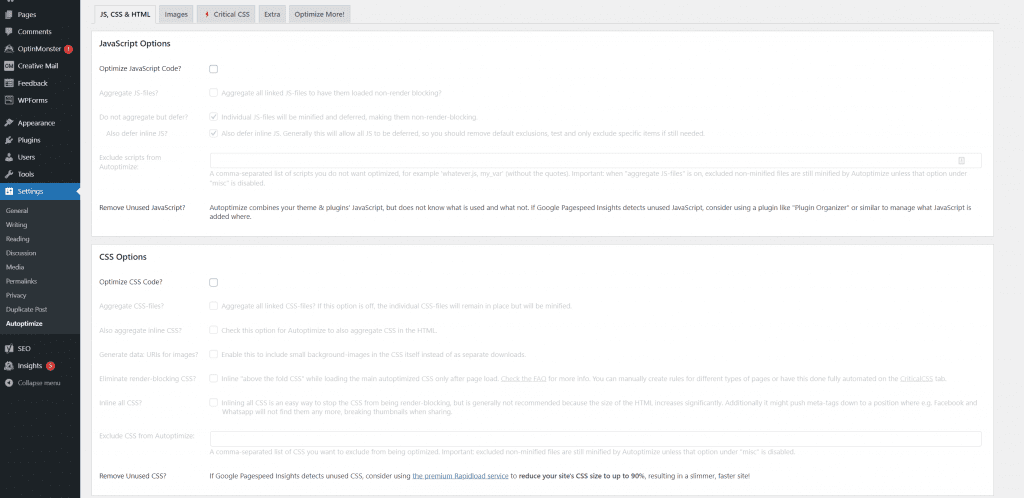Viewport: 1024px width, 498px height.
Task: Open Reading settings submenu item
Action: (18, 239)
